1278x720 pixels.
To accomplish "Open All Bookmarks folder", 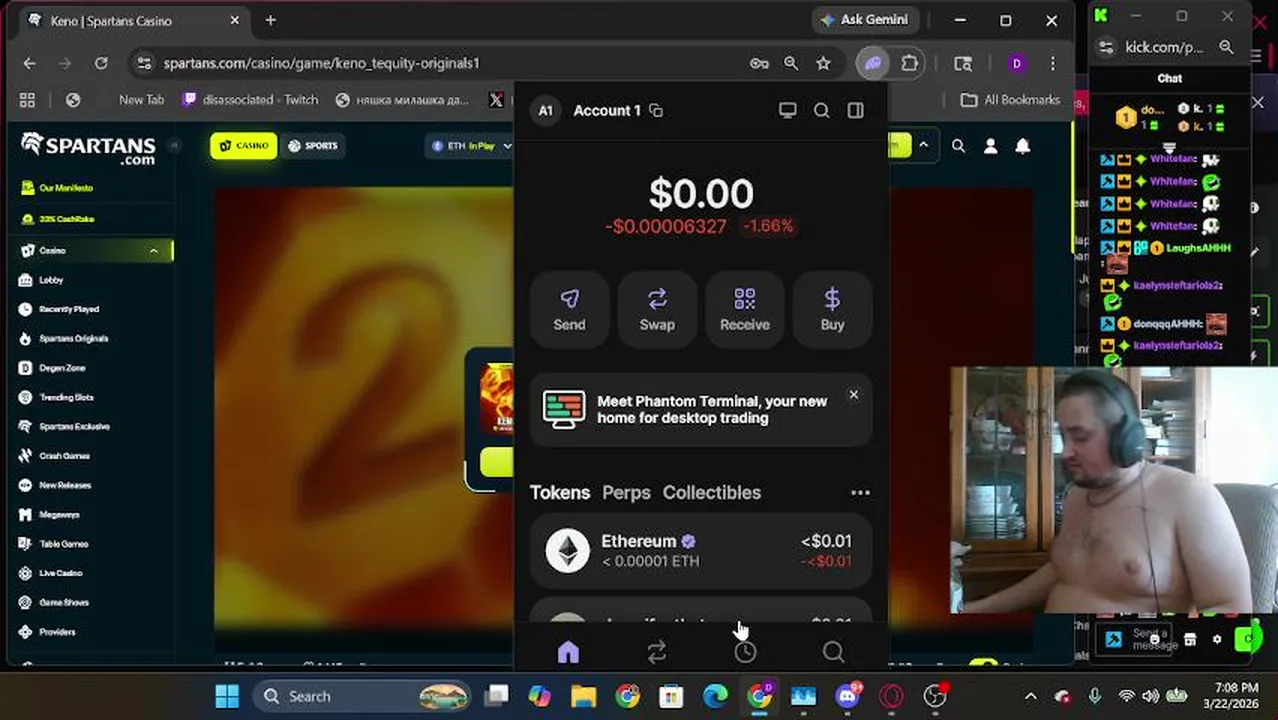I will [x=1010, y=100].
